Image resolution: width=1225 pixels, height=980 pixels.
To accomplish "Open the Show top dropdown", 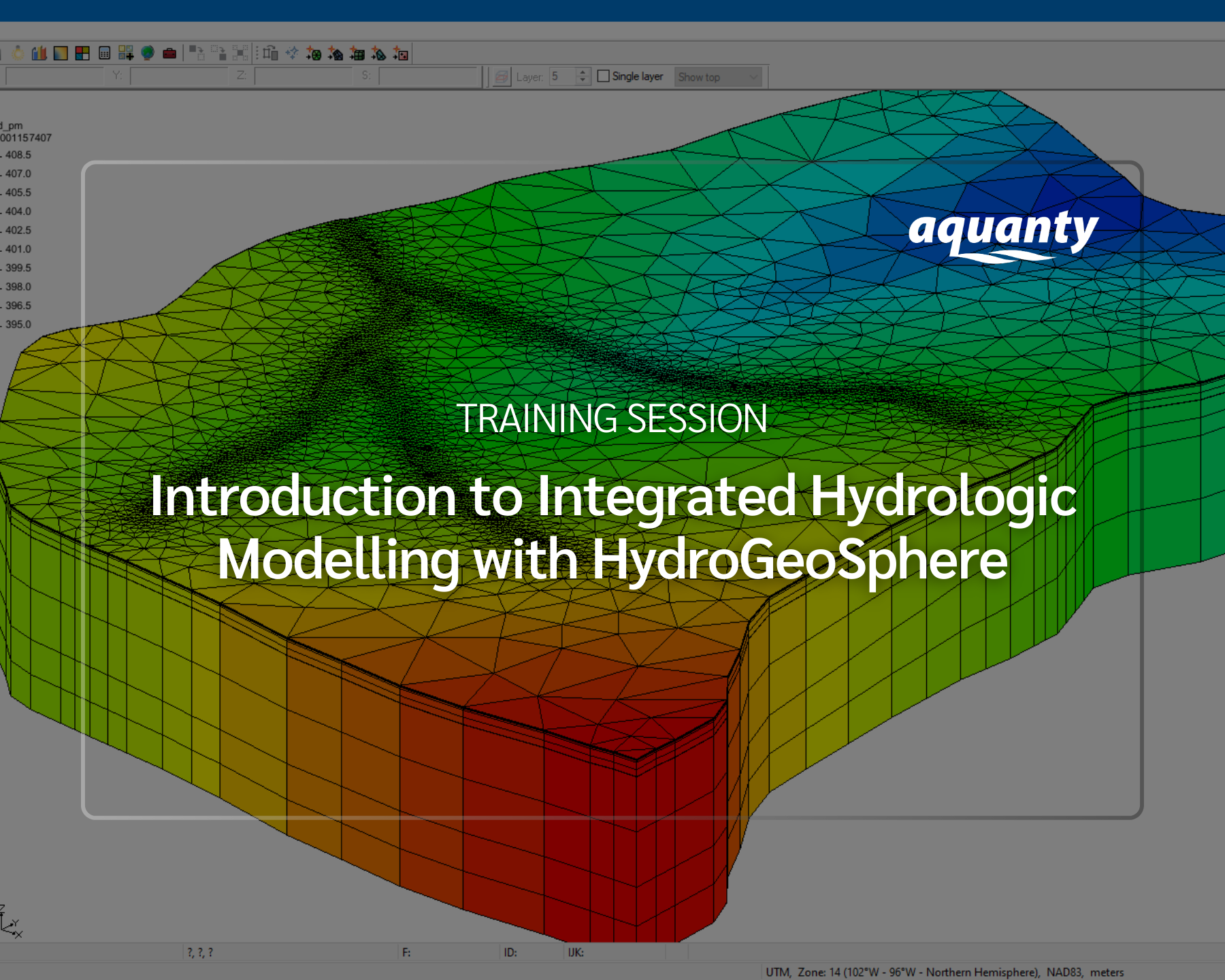I will (x=718, y=77).
